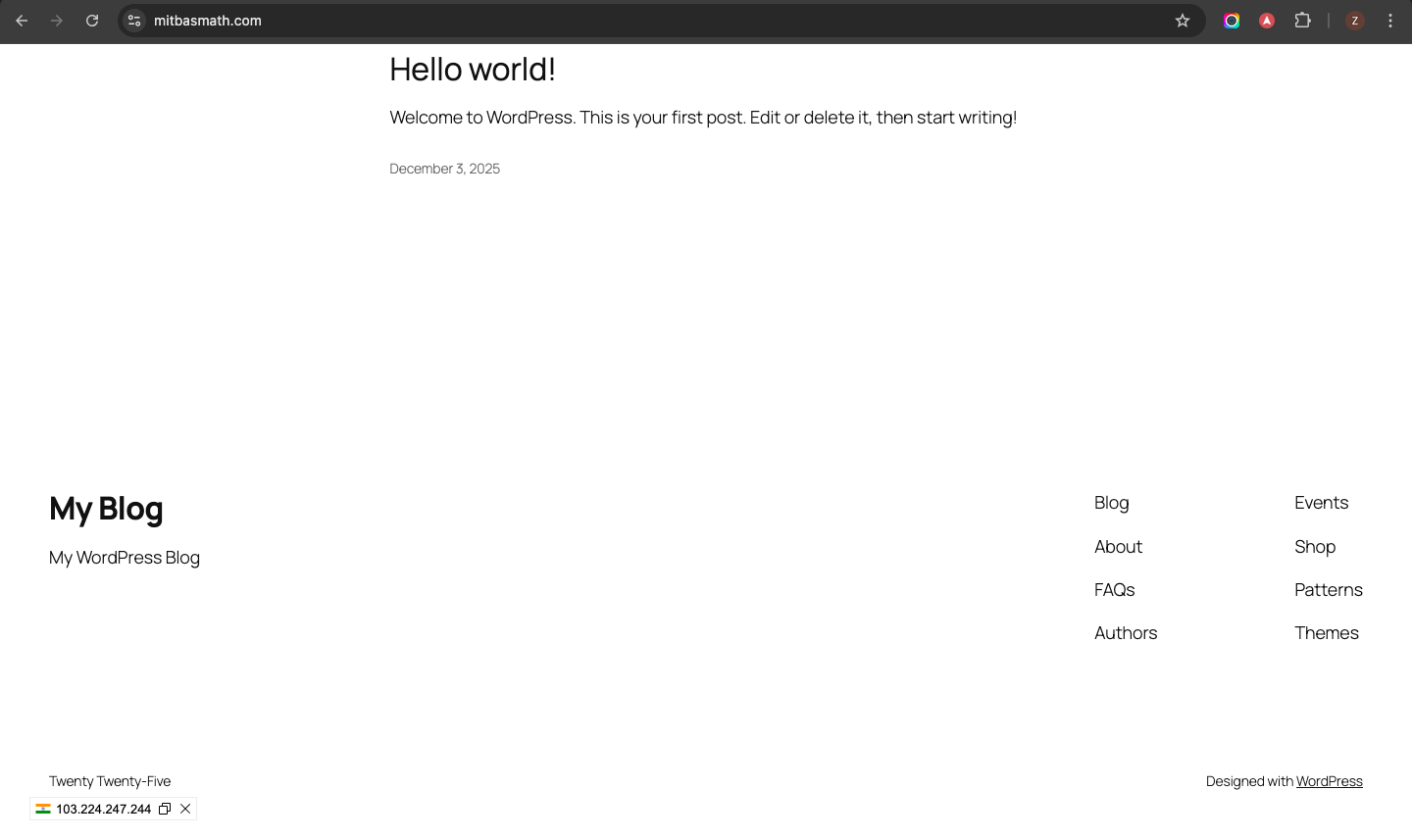Viewport: 1412px width, 840px height.
Task: Navigate to the Shop link
Action: pos(1315,547)
